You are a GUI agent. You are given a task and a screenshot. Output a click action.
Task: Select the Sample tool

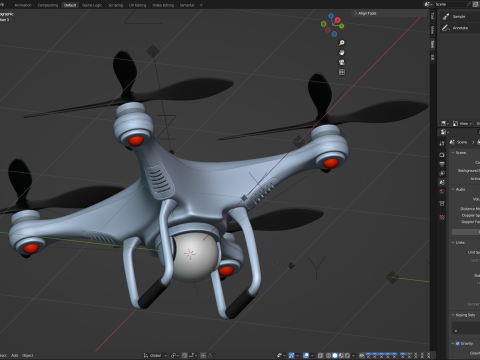[x=459, y=17]
